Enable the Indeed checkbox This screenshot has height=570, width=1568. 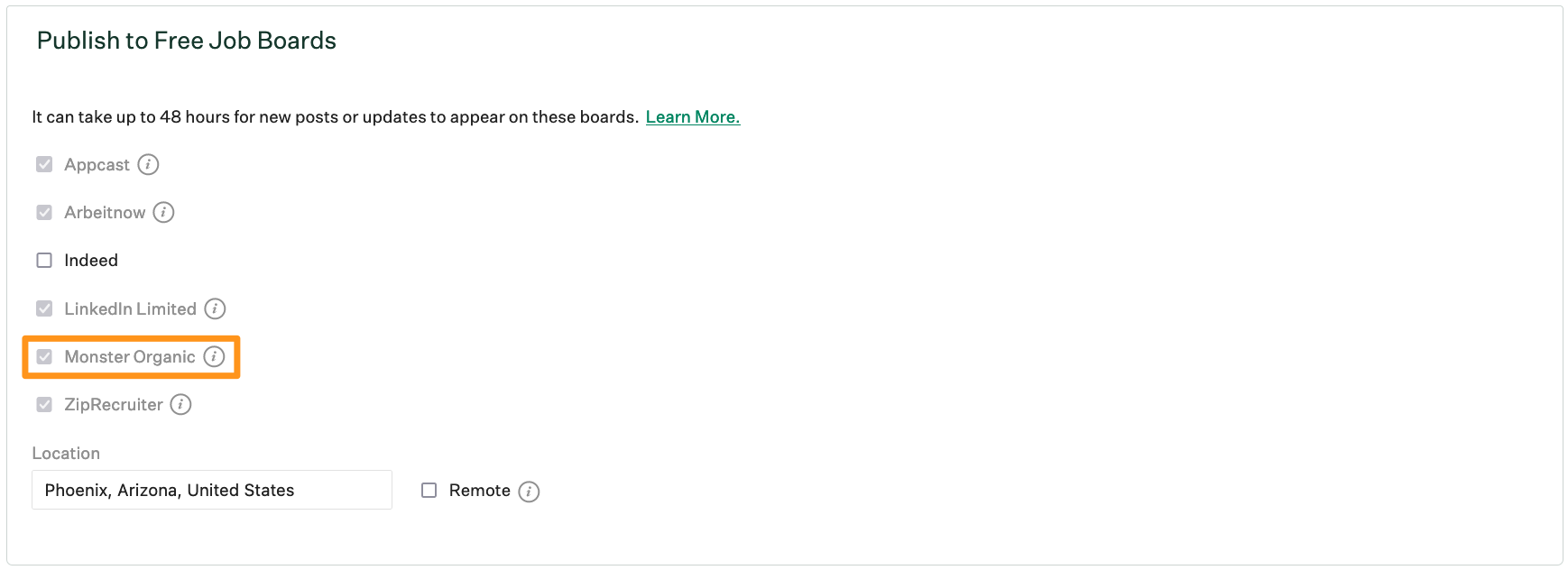point(45,260)
